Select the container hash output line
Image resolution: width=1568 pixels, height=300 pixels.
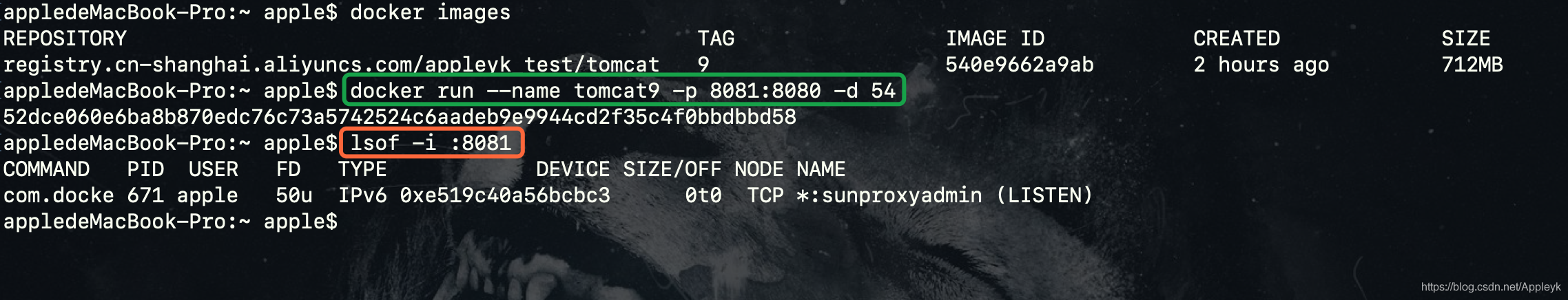(400, 117)
